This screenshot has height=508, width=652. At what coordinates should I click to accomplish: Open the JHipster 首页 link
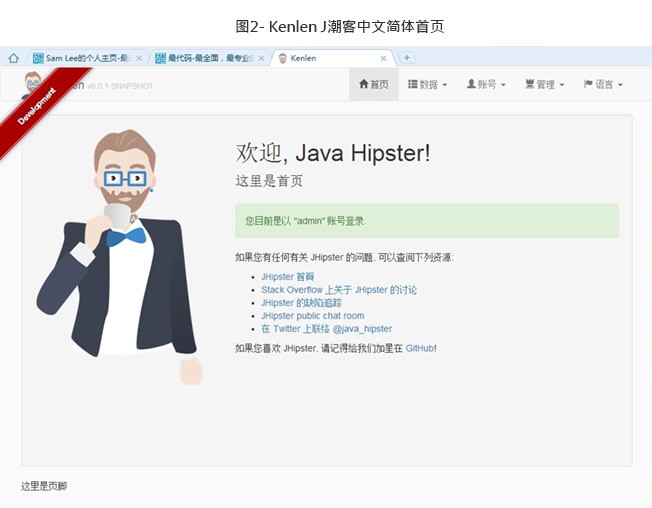click(x=287, y=277)
